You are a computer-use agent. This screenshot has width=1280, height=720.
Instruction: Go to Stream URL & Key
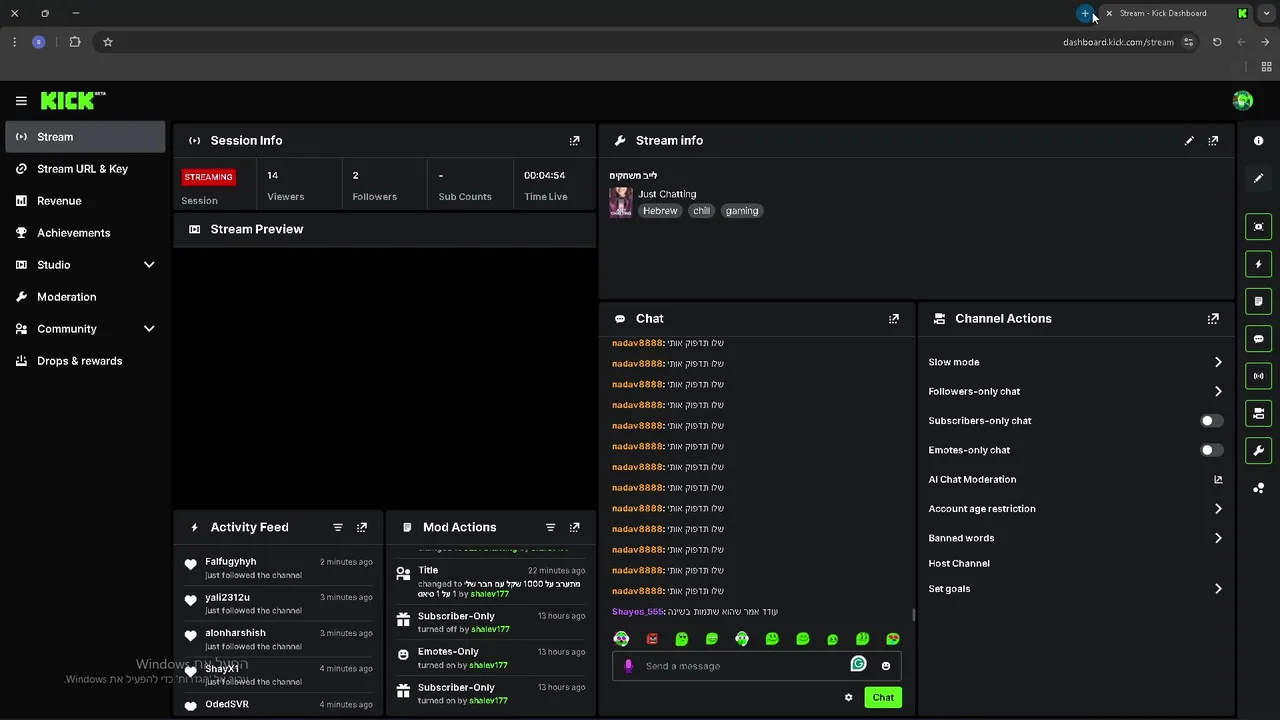[85, 169]
